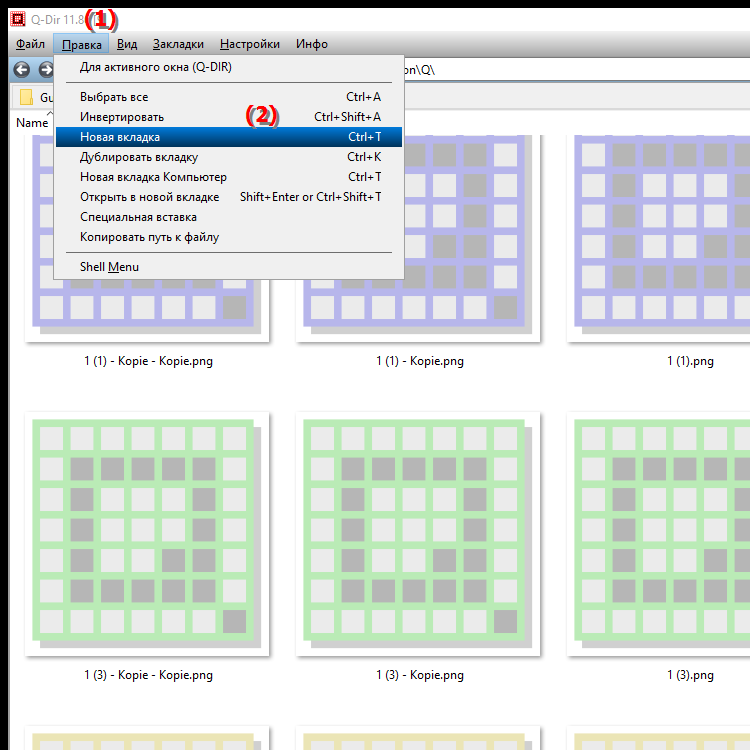Click Копировать путь к файлу
Image resolution: width=750 pixels, height=750 pixels.
point(149,237)
